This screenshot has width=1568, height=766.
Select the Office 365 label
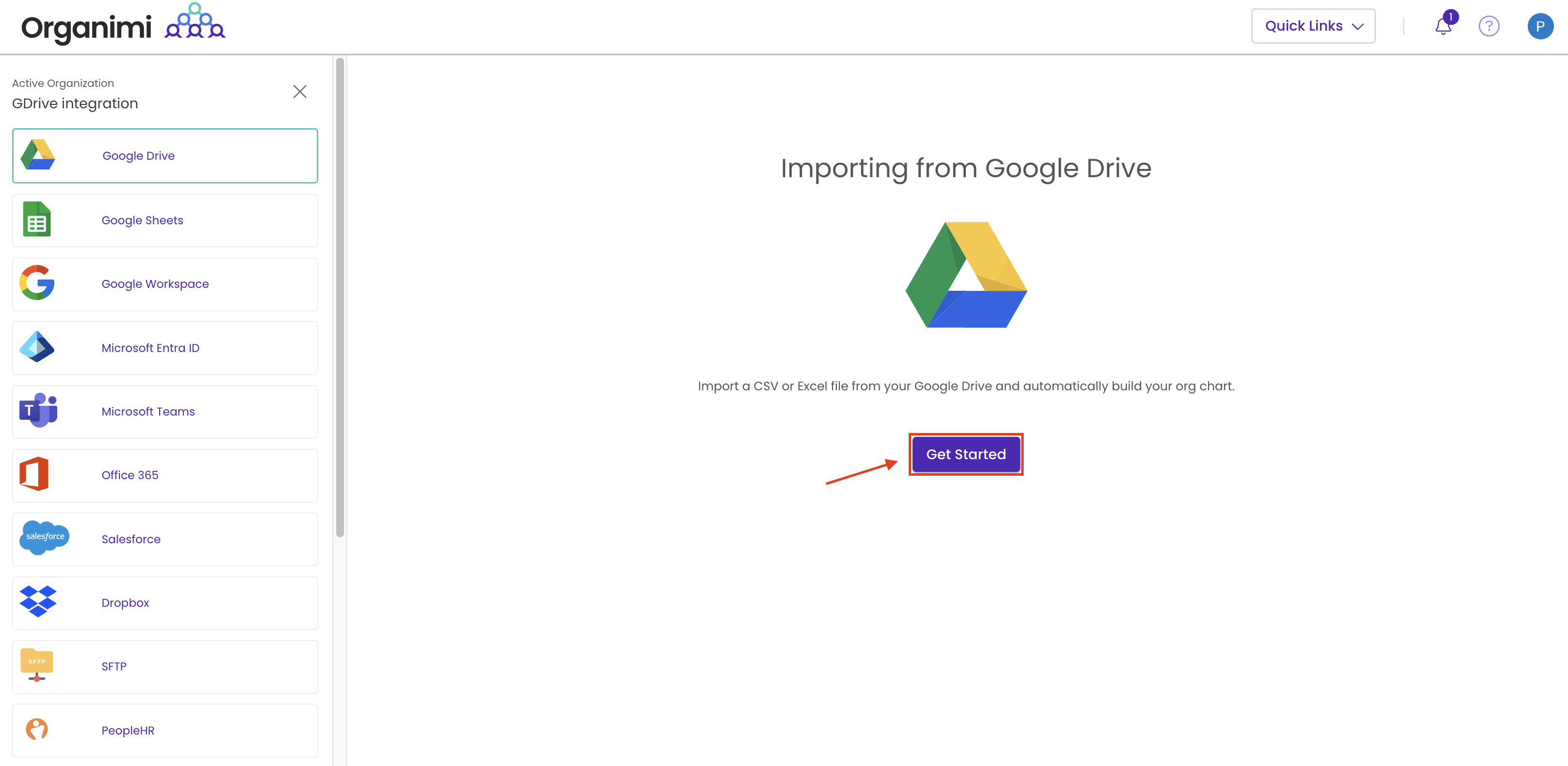pos(130,475)
